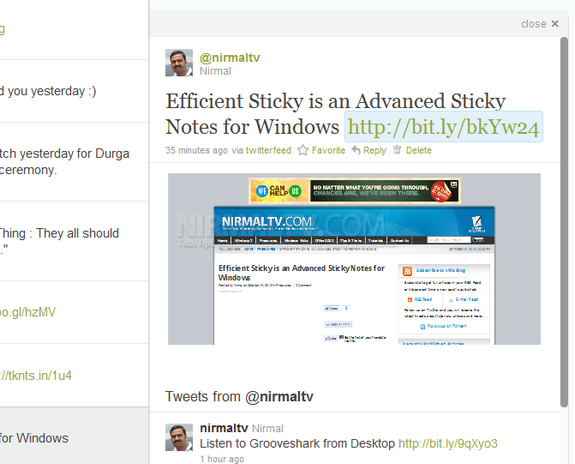The width and height of the screenshot is (575, 464).
Task: Click the 35 minutes ago timestamp
Action: 196,150
